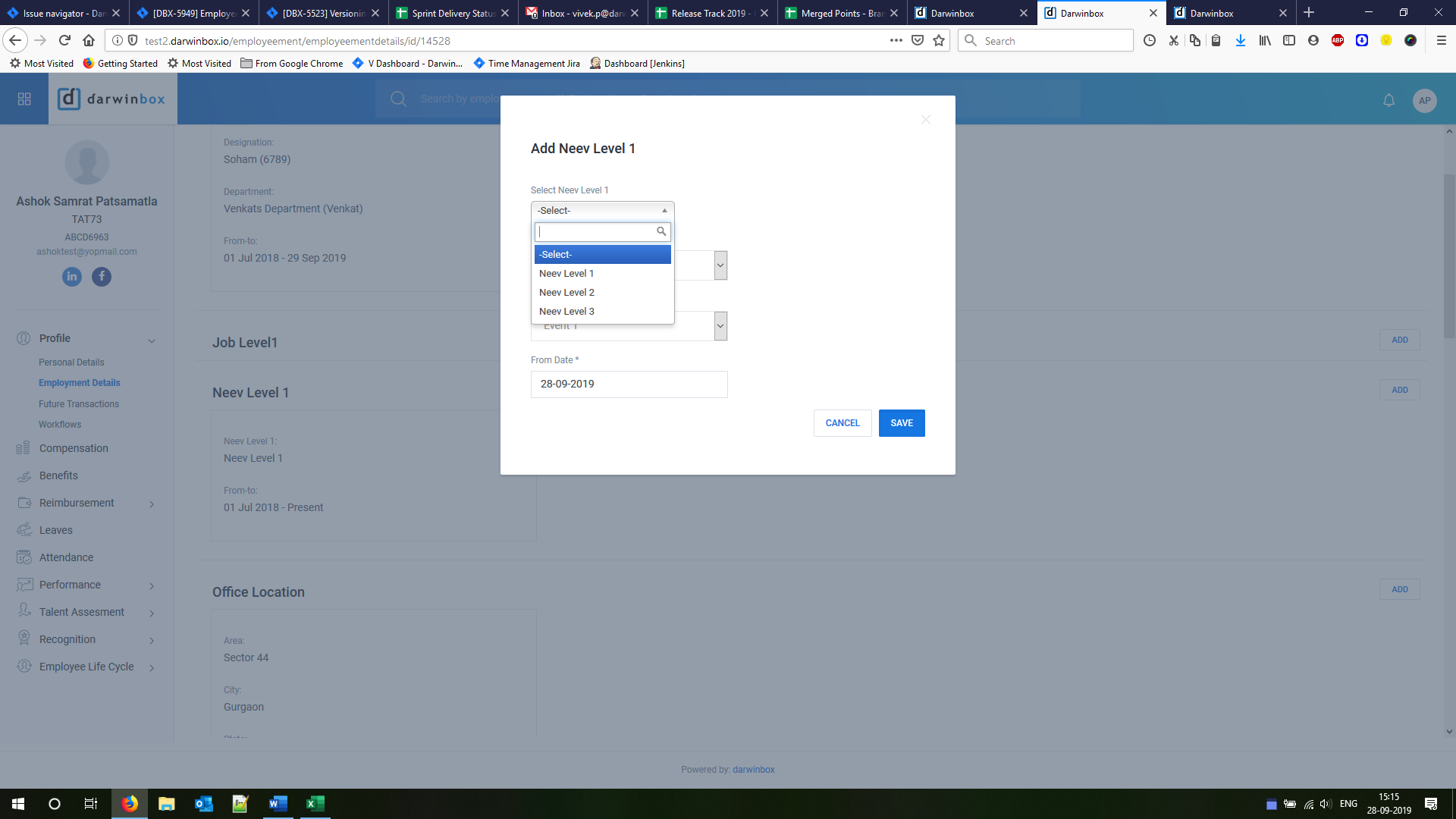Select Neev Level 2 option
Viewport: 1456px width, 819px height.
(x=566, y=293)
